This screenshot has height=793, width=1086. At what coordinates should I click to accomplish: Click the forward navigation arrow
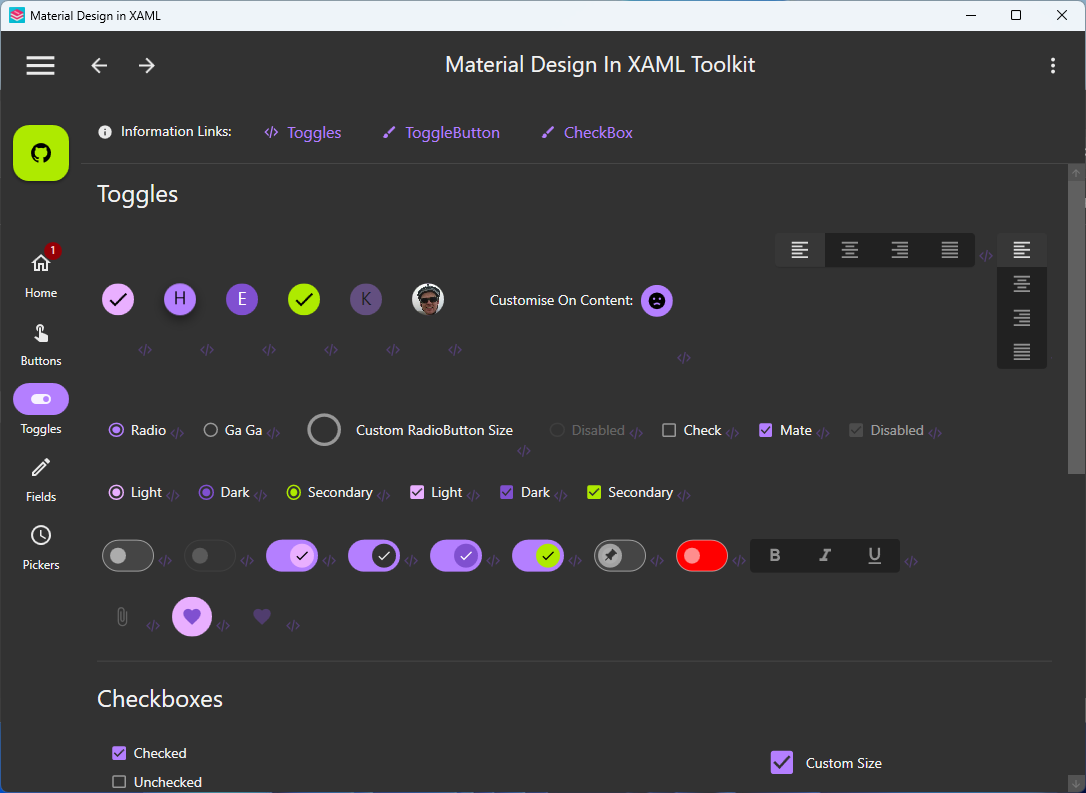[146, 65]
